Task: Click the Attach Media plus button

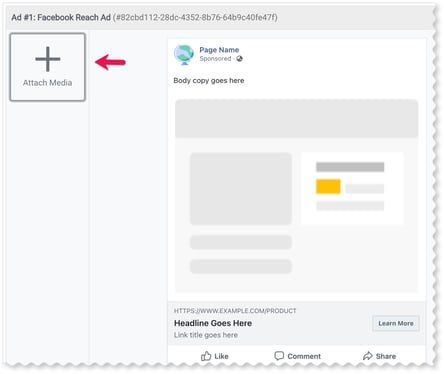Action: 48,67
